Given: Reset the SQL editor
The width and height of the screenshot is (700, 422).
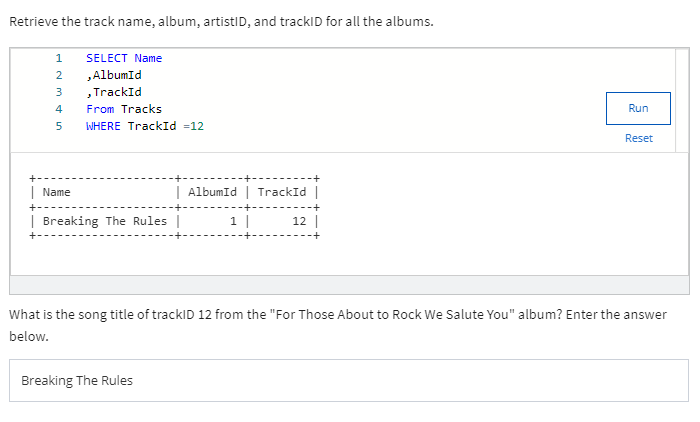Looking at the screenshot, I should [638, 138].
